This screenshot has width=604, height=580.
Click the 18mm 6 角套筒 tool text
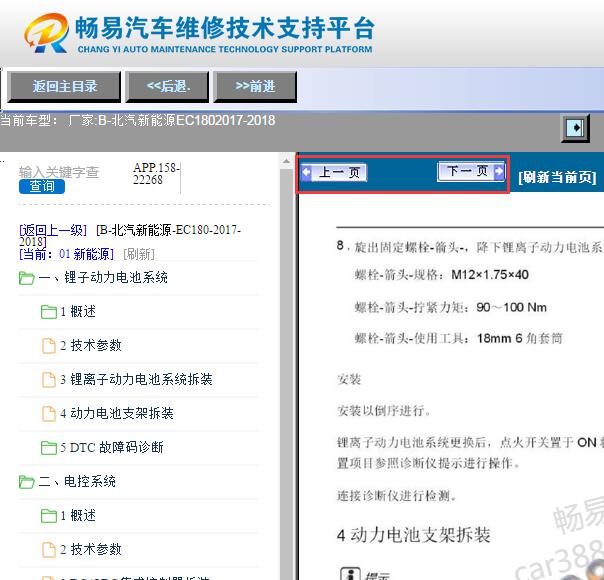520,339
